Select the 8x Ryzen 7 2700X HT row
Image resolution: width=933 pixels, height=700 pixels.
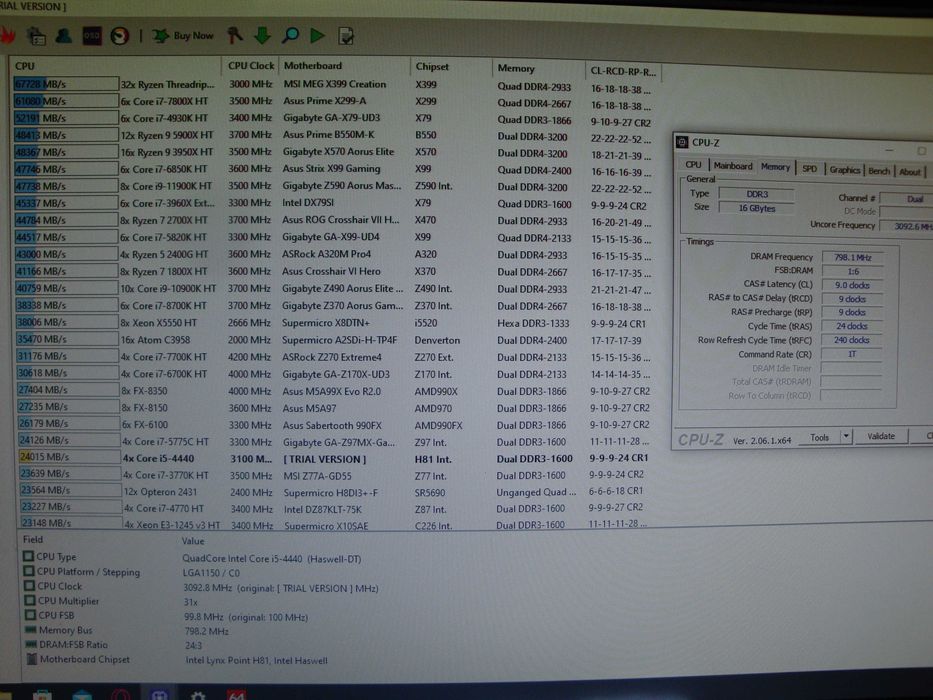(x=333, y=220)
